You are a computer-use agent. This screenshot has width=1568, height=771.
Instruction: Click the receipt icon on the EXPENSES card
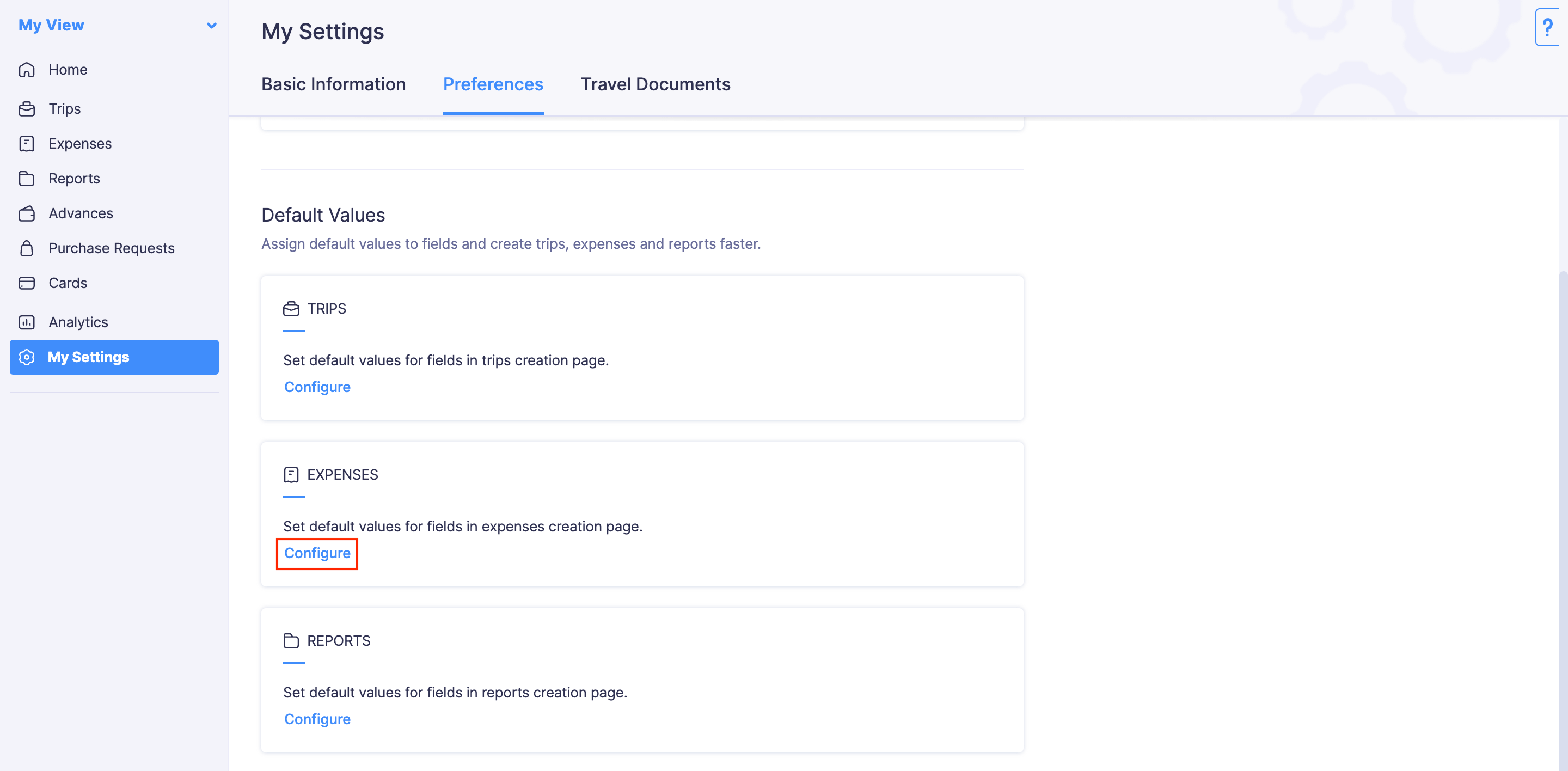(x=292, y=474)
